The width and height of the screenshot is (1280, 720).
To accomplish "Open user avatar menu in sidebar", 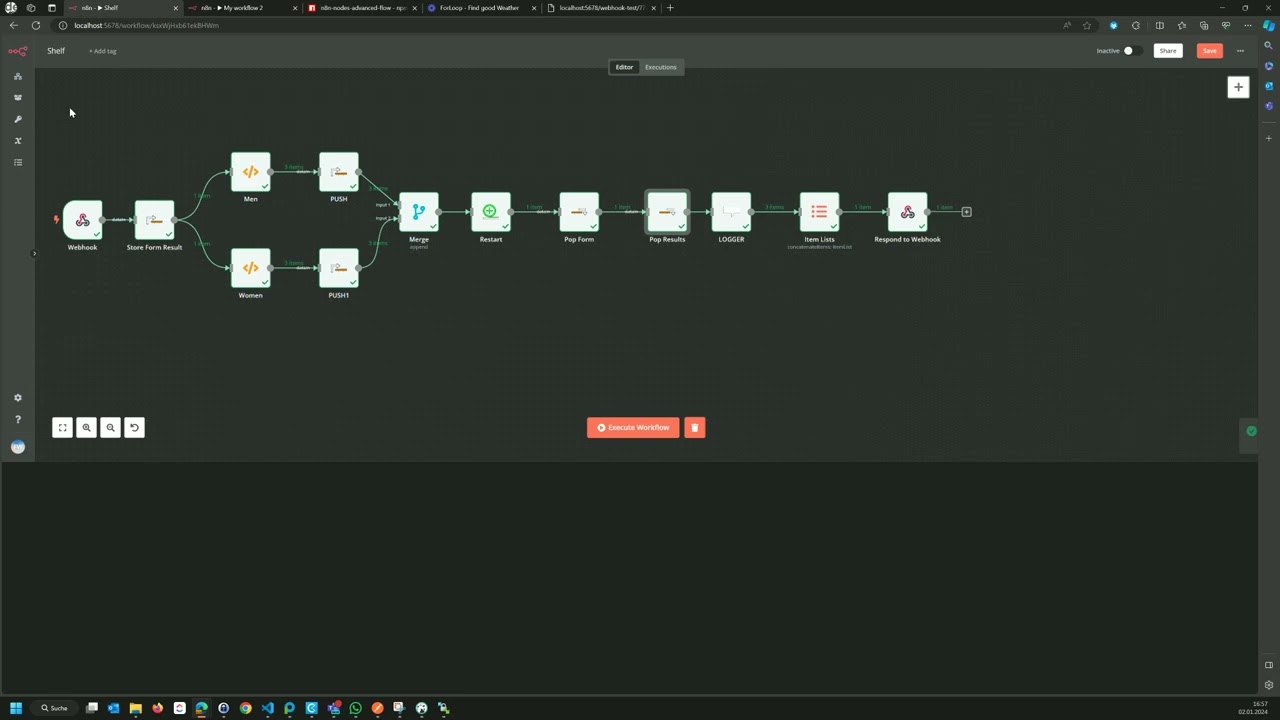I will tap(17, 447).
